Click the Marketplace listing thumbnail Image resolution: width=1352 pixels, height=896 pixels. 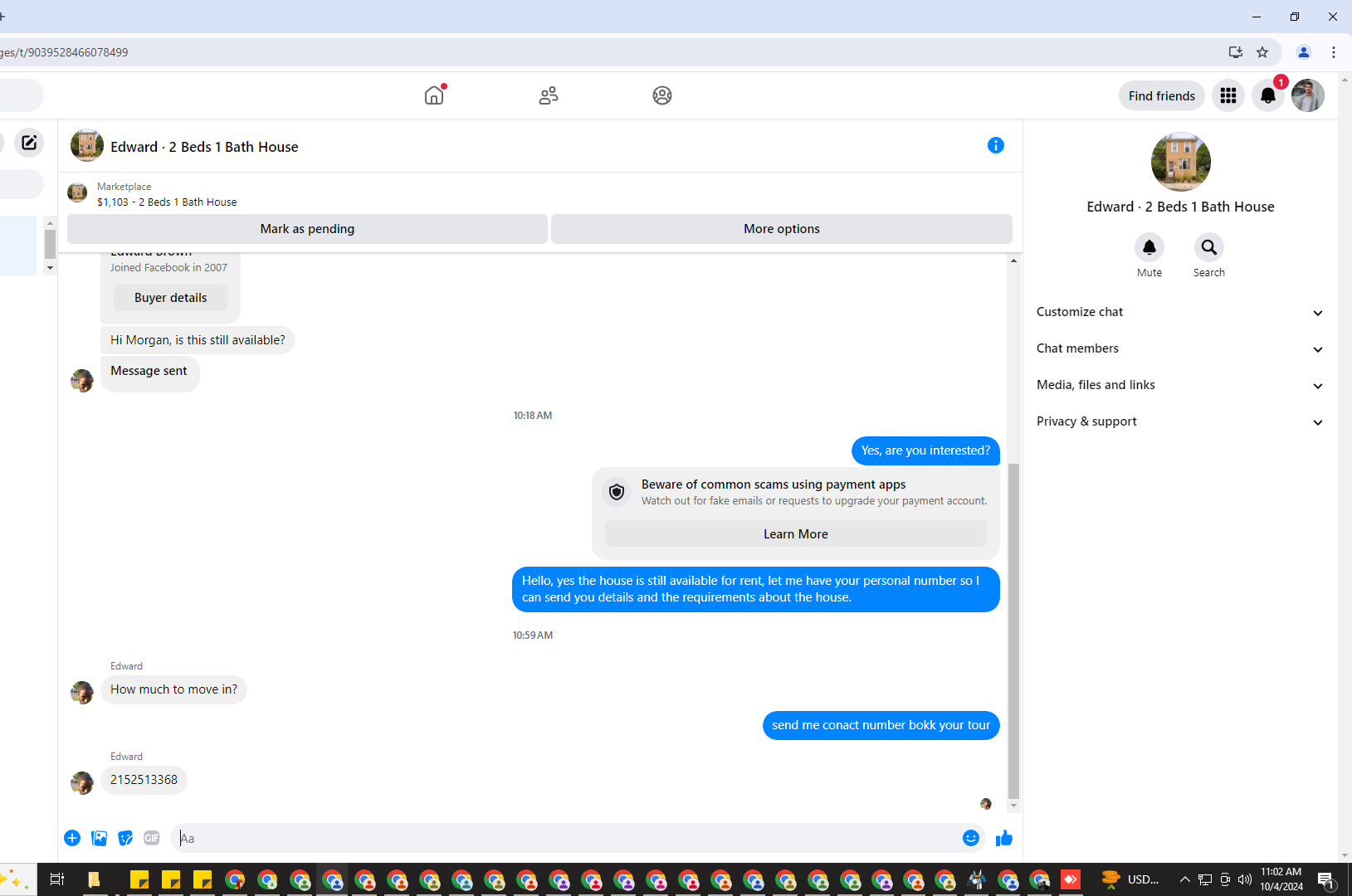(77, 193)
